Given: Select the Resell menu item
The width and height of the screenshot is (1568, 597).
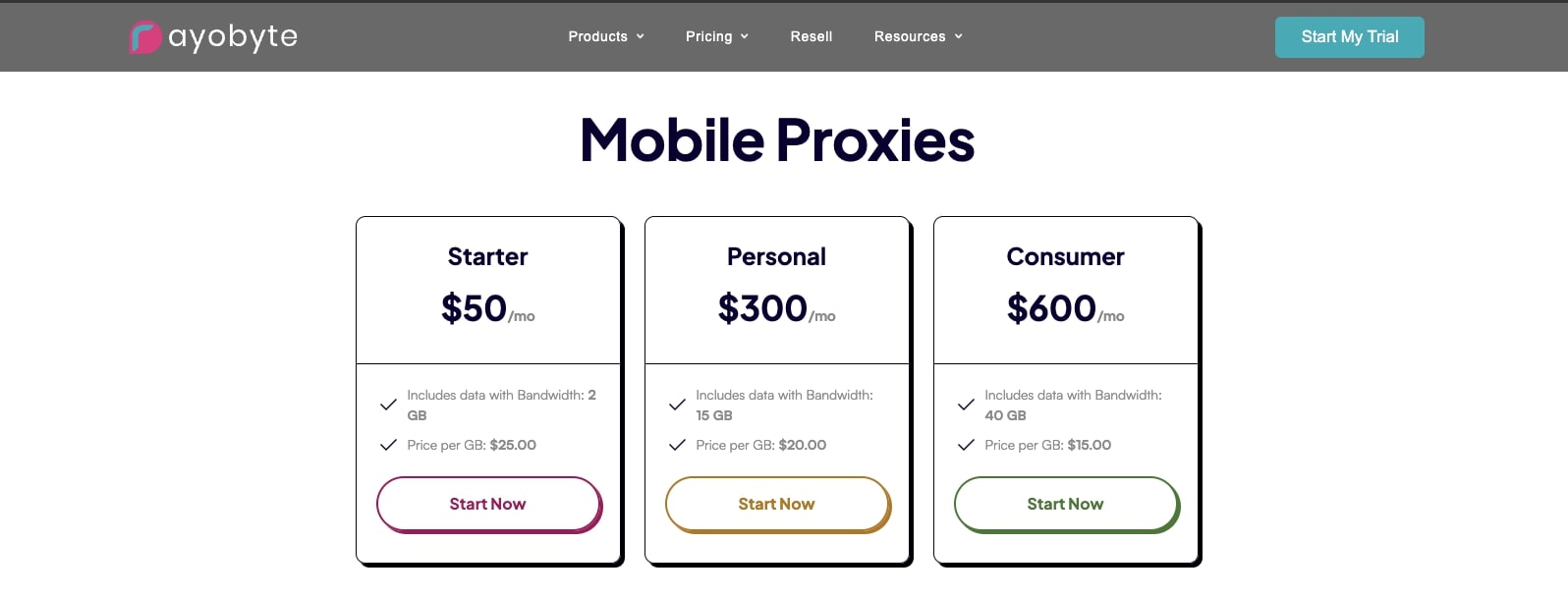Looking at the screenshot, I should pyautogui.click(x=811, y=36).
